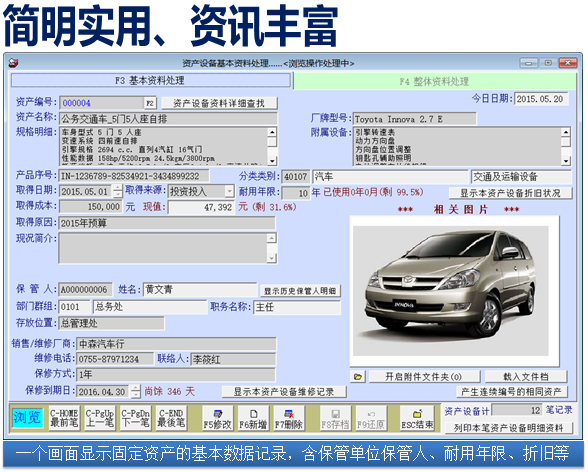
Task: Switch to F3 基本资料处理 tab
Action: click(x=151, y=80)
